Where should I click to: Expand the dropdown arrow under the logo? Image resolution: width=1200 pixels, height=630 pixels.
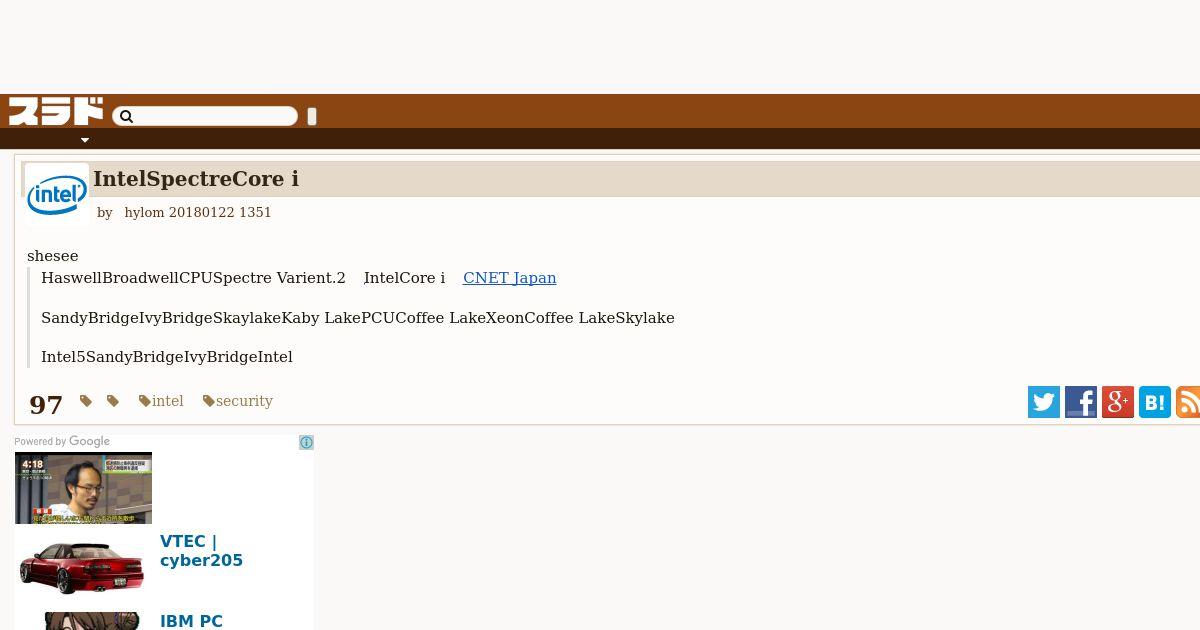85,140
